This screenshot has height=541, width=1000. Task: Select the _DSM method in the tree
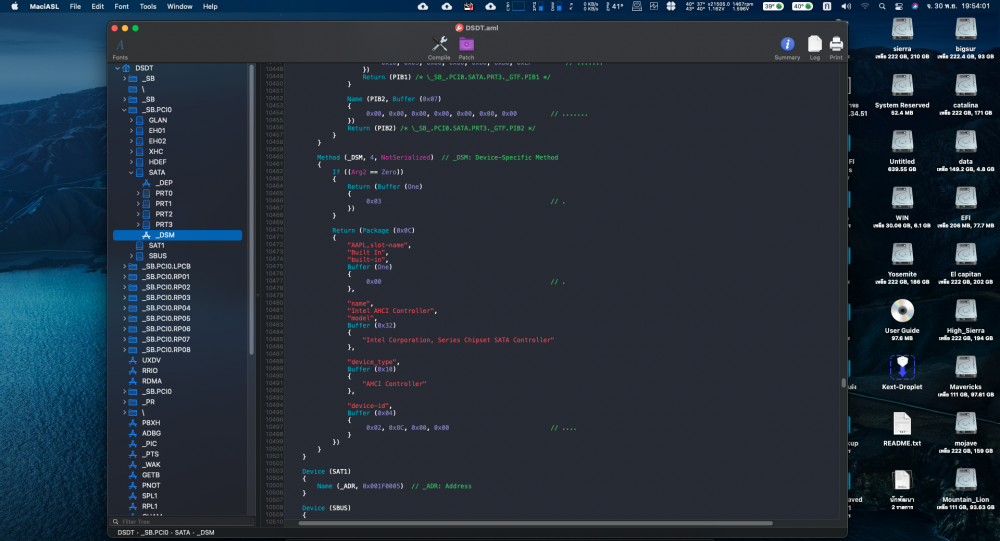[x=177, y=235]
